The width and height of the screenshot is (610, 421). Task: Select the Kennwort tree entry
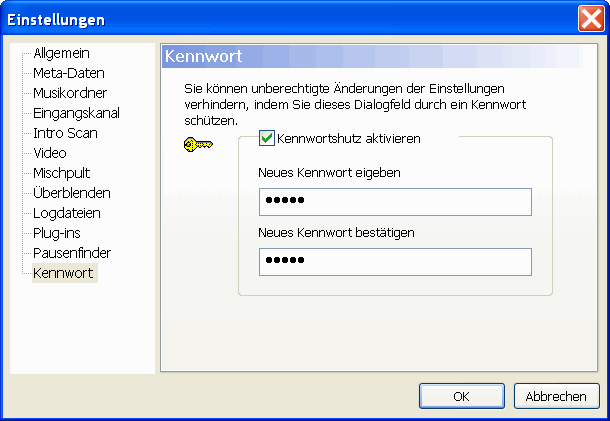pyautogui.click(x=64, y=273)
